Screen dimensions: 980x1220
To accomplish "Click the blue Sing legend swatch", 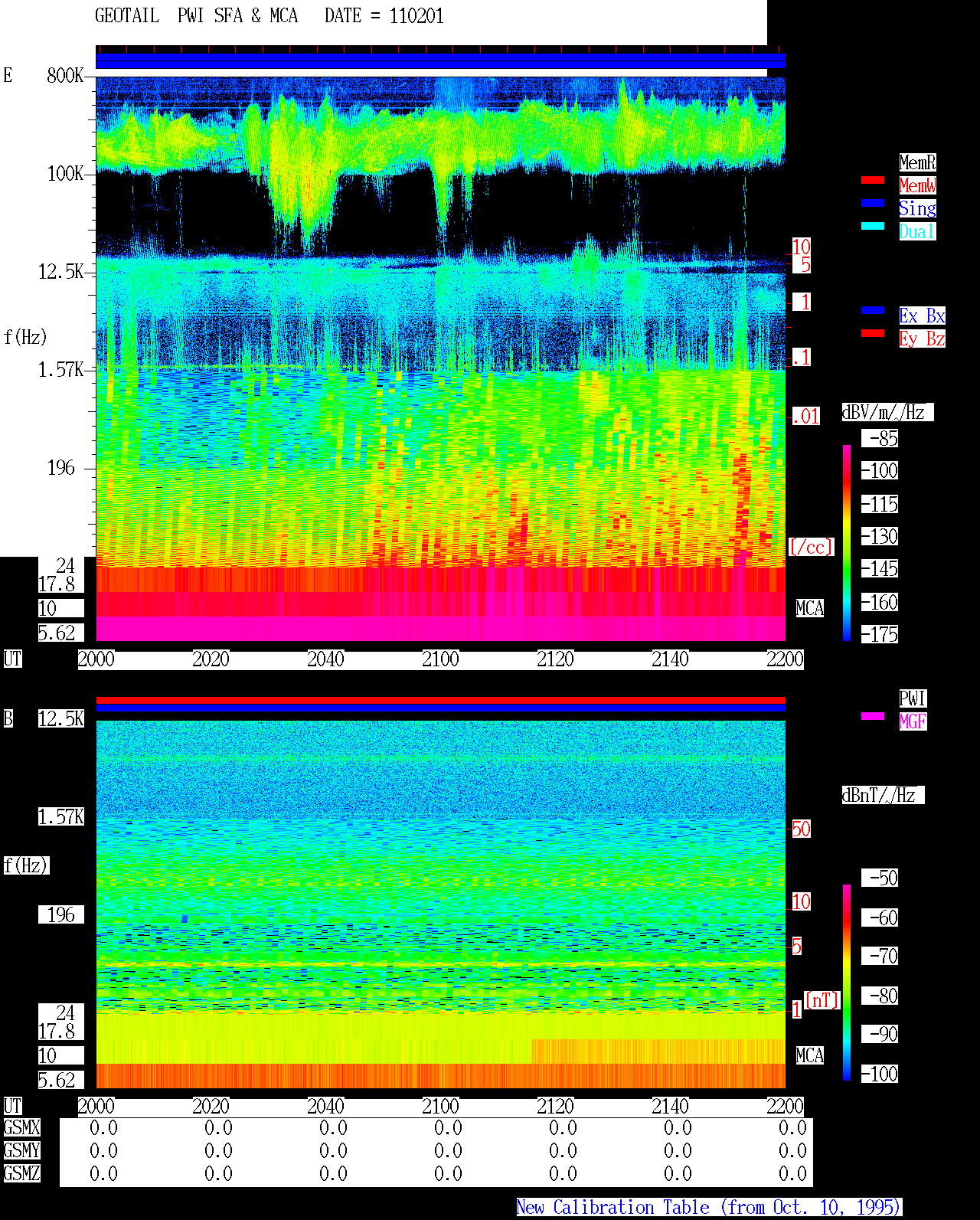I will coord(873,203).
